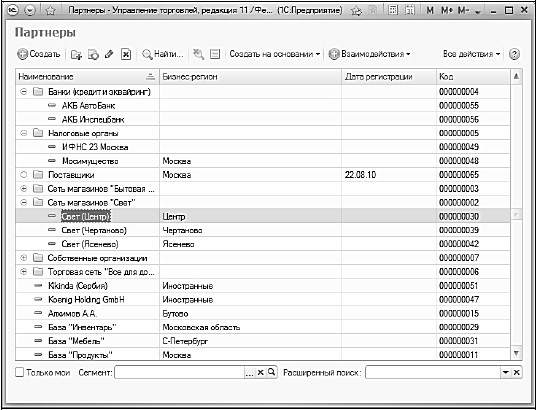Screen dimensions: 537x410
Task: Select the АКБ АвтоБанк row
Action: point(263,105)
